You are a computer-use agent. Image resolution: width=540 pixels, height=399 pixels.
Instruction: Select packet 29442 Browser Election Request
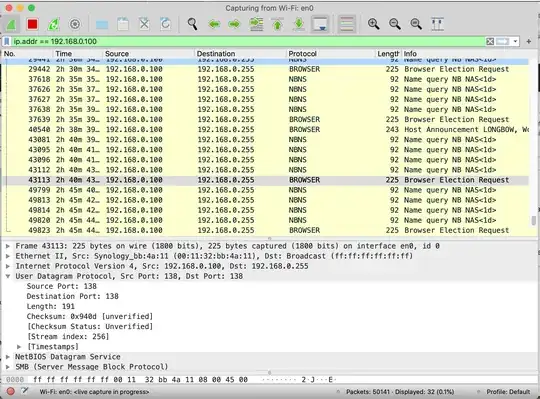(266, 69)
